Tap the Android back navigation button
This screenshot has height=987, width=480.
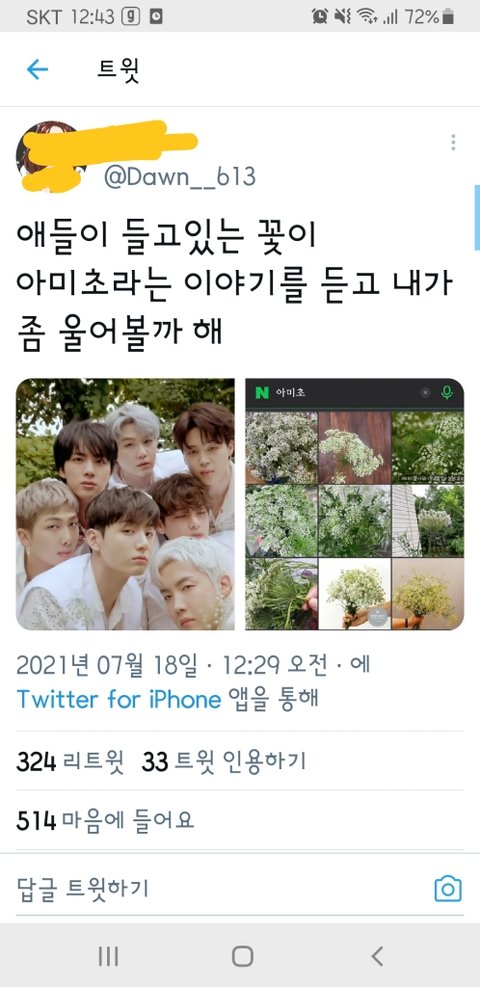[377, 956]
